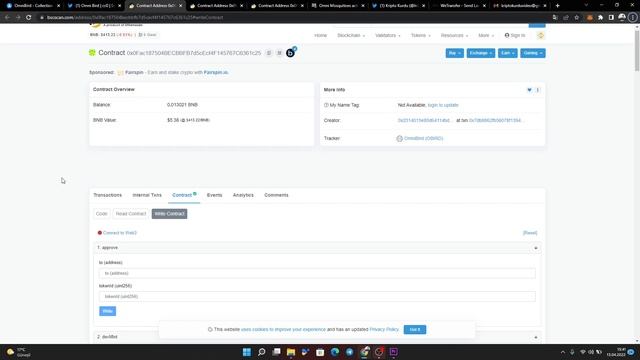The width and height of the screenshot is (640, 360).
Task: Expand the Resources nav dropdown
Action: tap(454, 36)
